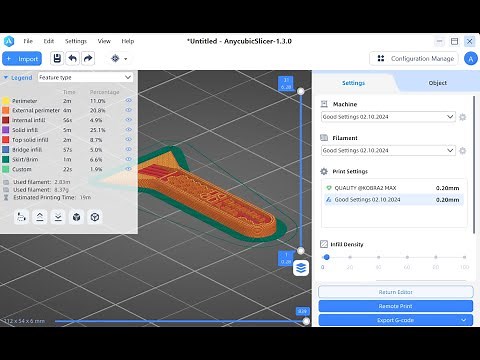Open Configuration Manage
480x360 pixels.
(x=414, y=59)
